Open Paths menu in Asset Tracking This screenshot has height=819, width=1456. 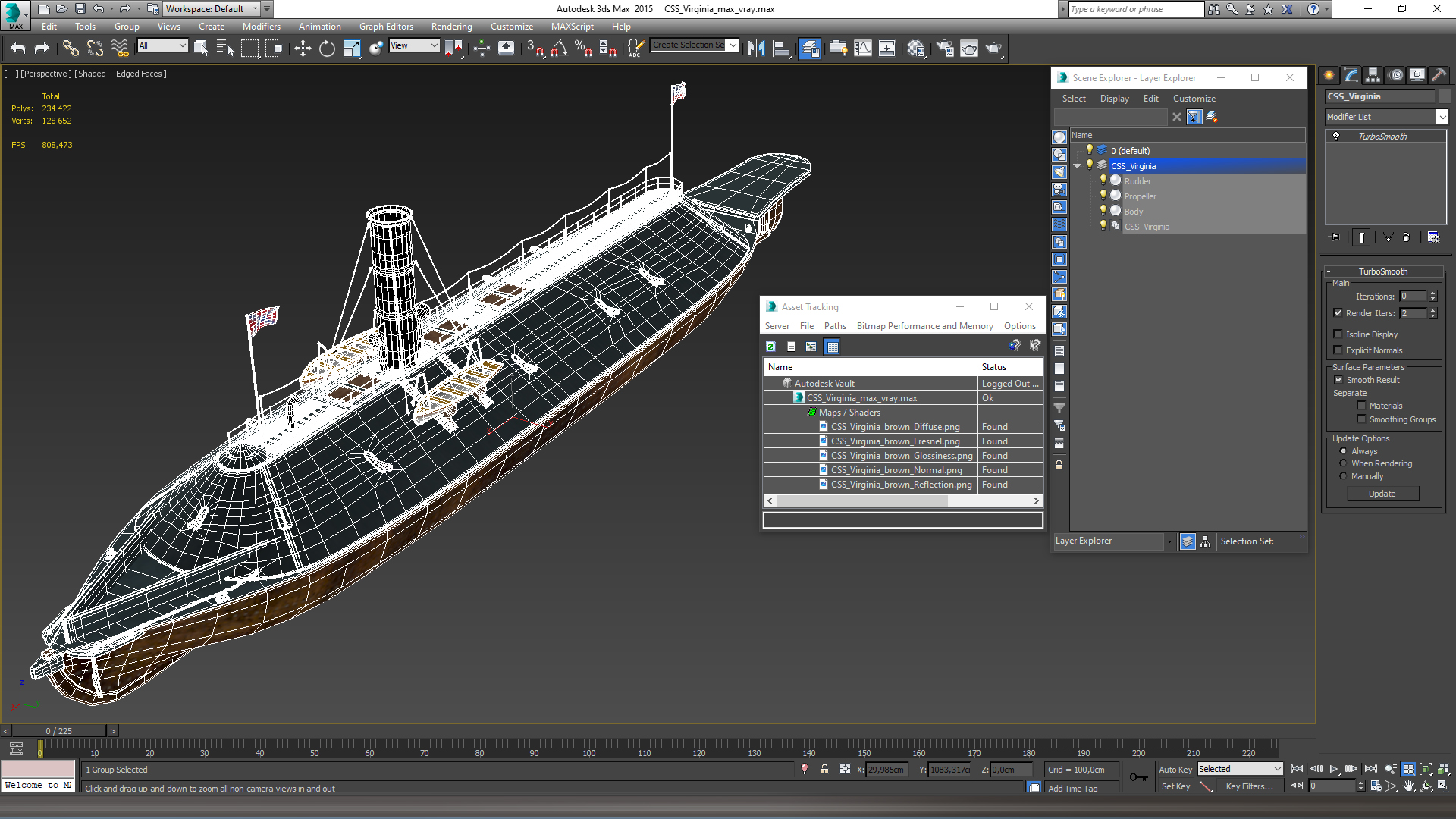(835, 326)
